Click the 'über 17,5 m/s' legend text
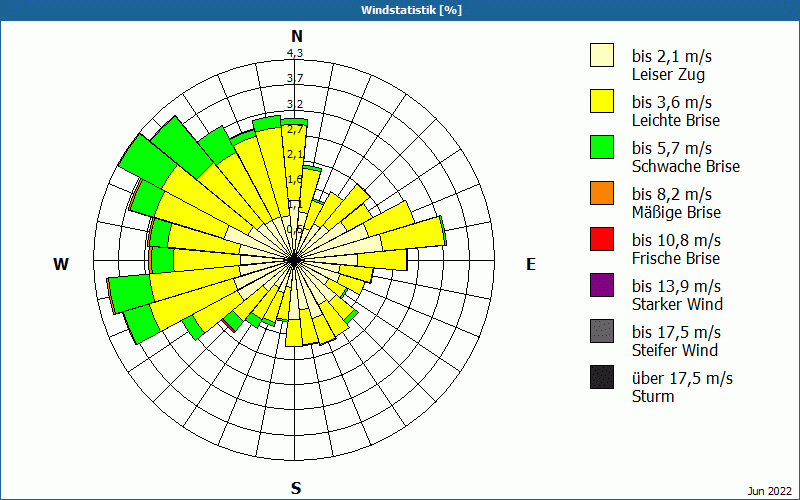 click(x=682, y=378)
